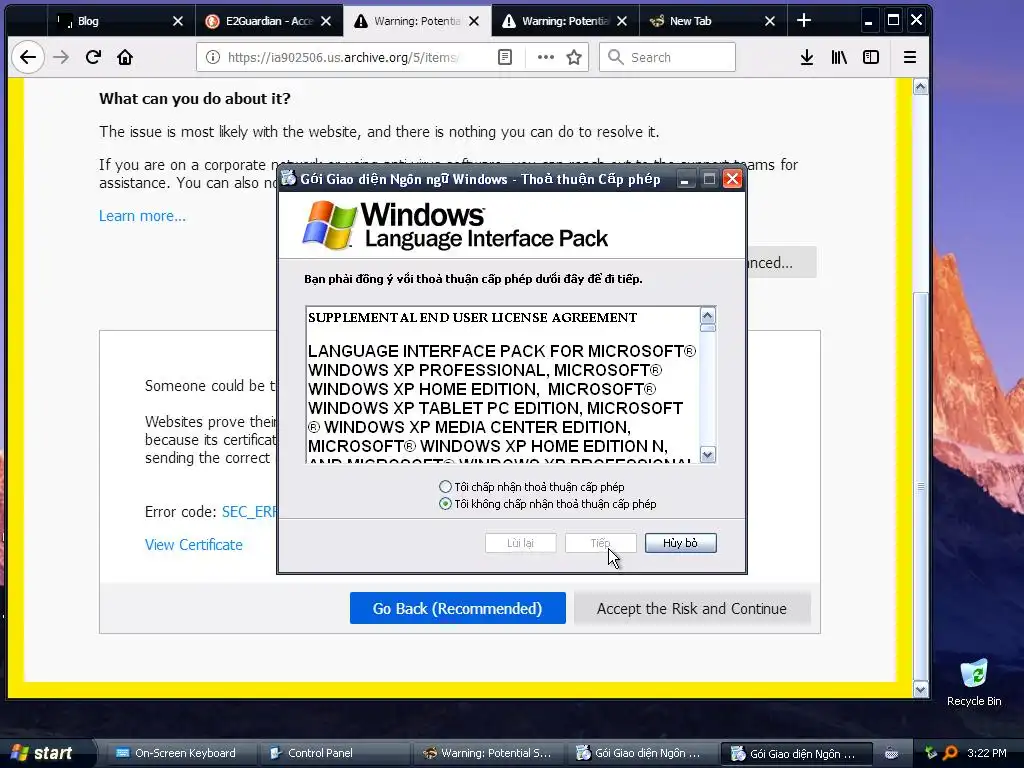Open a new tab with plus button
Image resolution: width=1024 pixels, height=768 pixels.
pyautogui.click(x=804, y=21)
